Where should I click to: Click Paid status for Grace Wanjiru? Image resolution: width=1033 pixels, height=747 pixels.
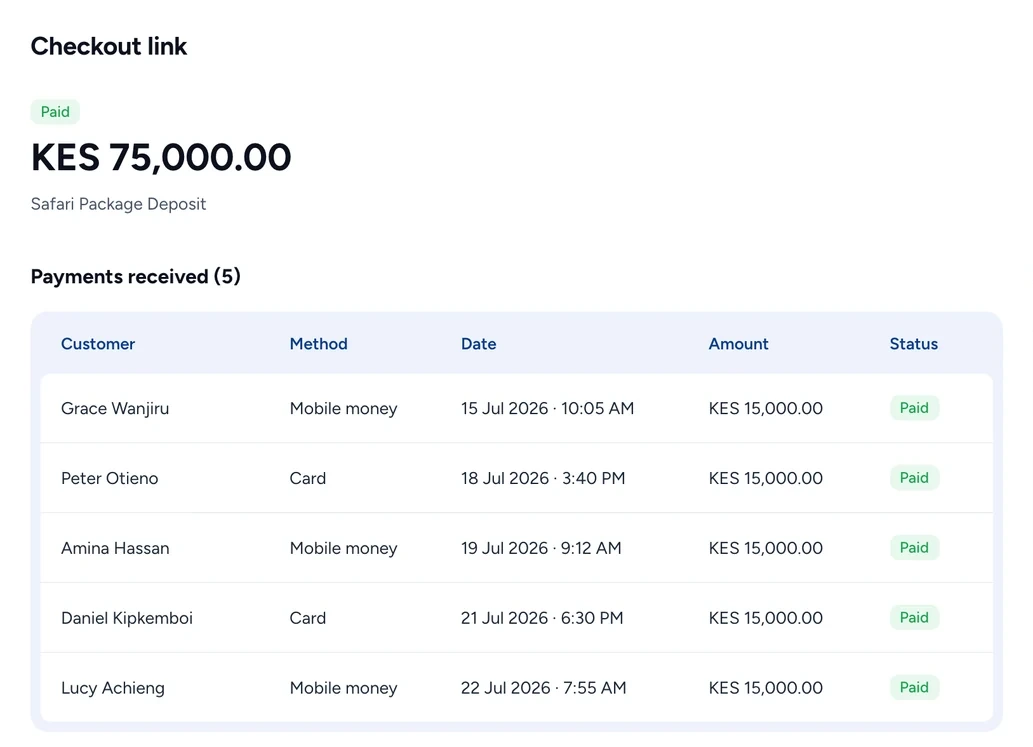point(914,408)
